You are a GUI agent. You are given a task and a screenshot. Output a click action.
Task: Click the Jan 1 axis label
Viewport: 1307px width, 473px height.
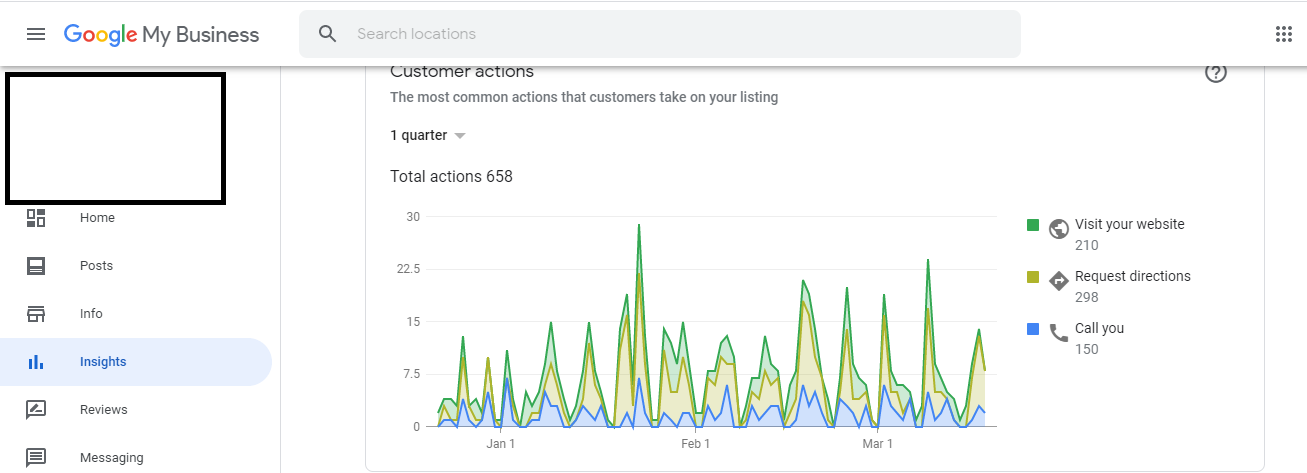click(501, 444)
